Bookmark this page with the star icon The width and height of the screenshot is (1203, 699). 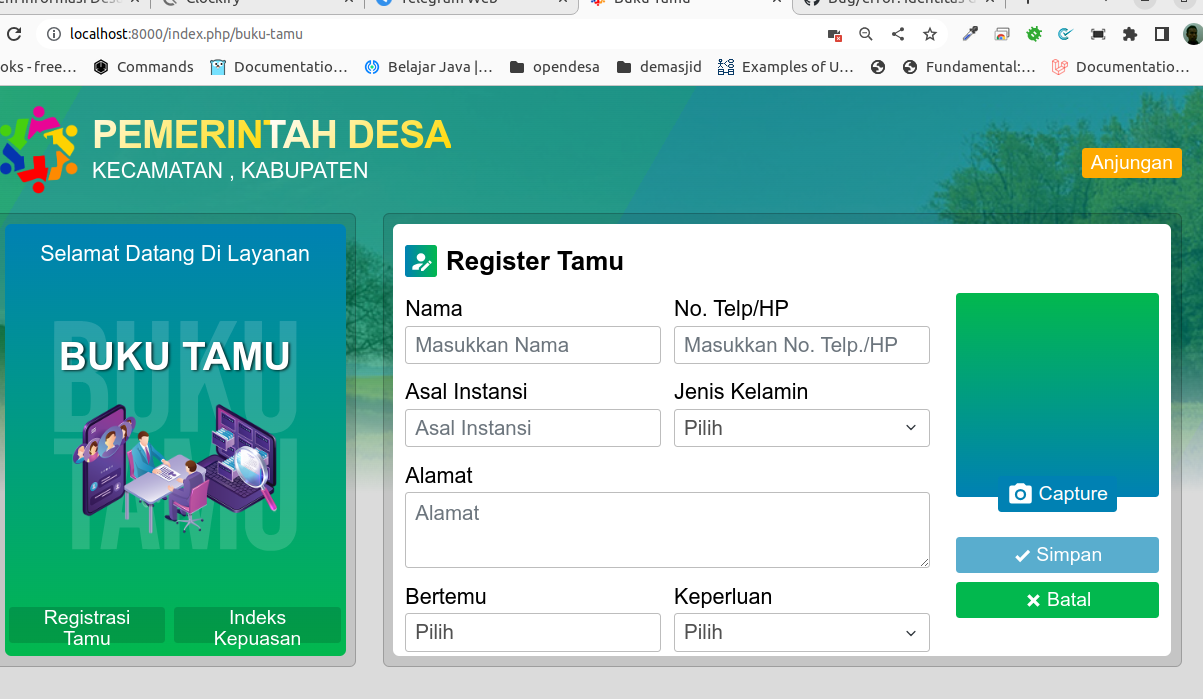click(930, 33)
